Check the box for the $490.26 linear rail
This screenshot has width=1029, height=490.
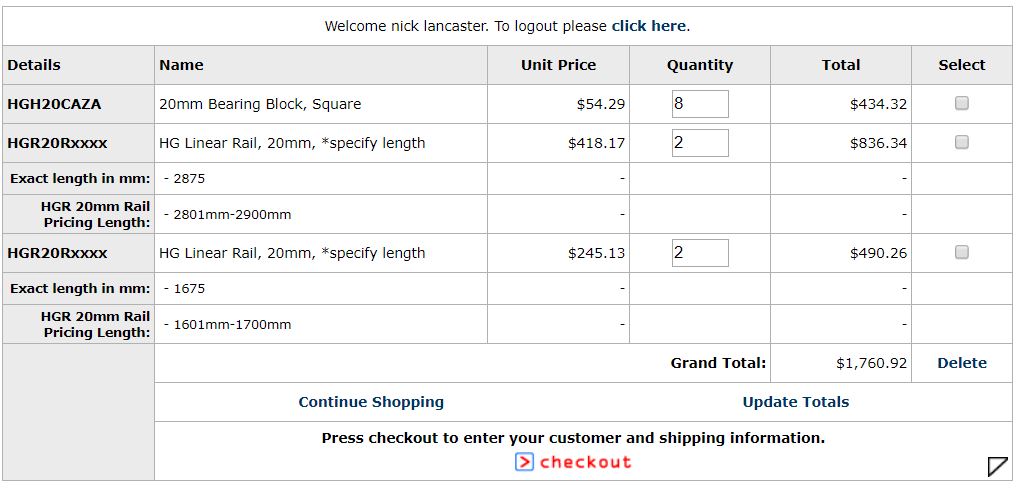click(961, 252)
